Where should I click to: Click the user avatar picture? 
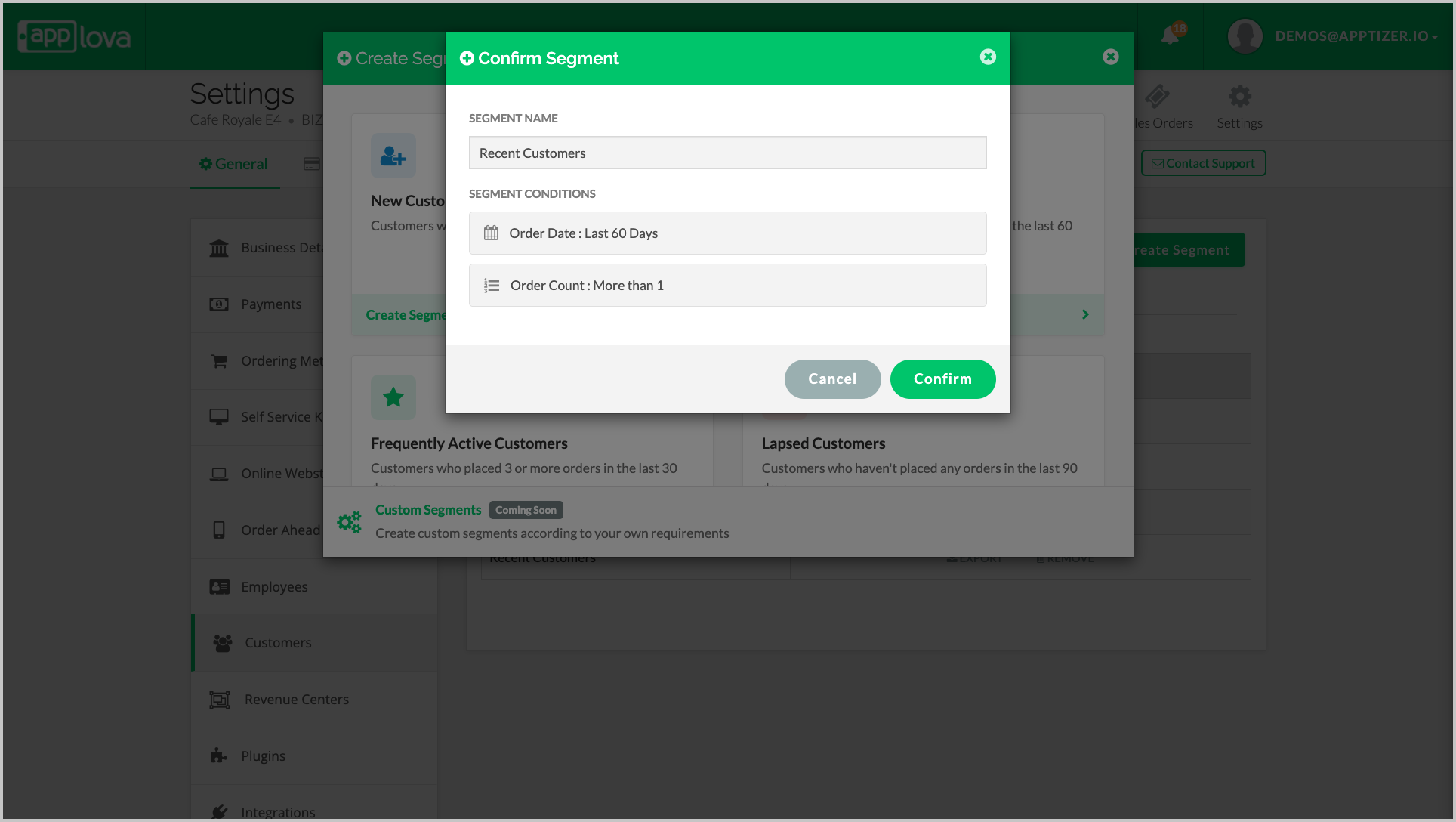(x=1245, y=36)
